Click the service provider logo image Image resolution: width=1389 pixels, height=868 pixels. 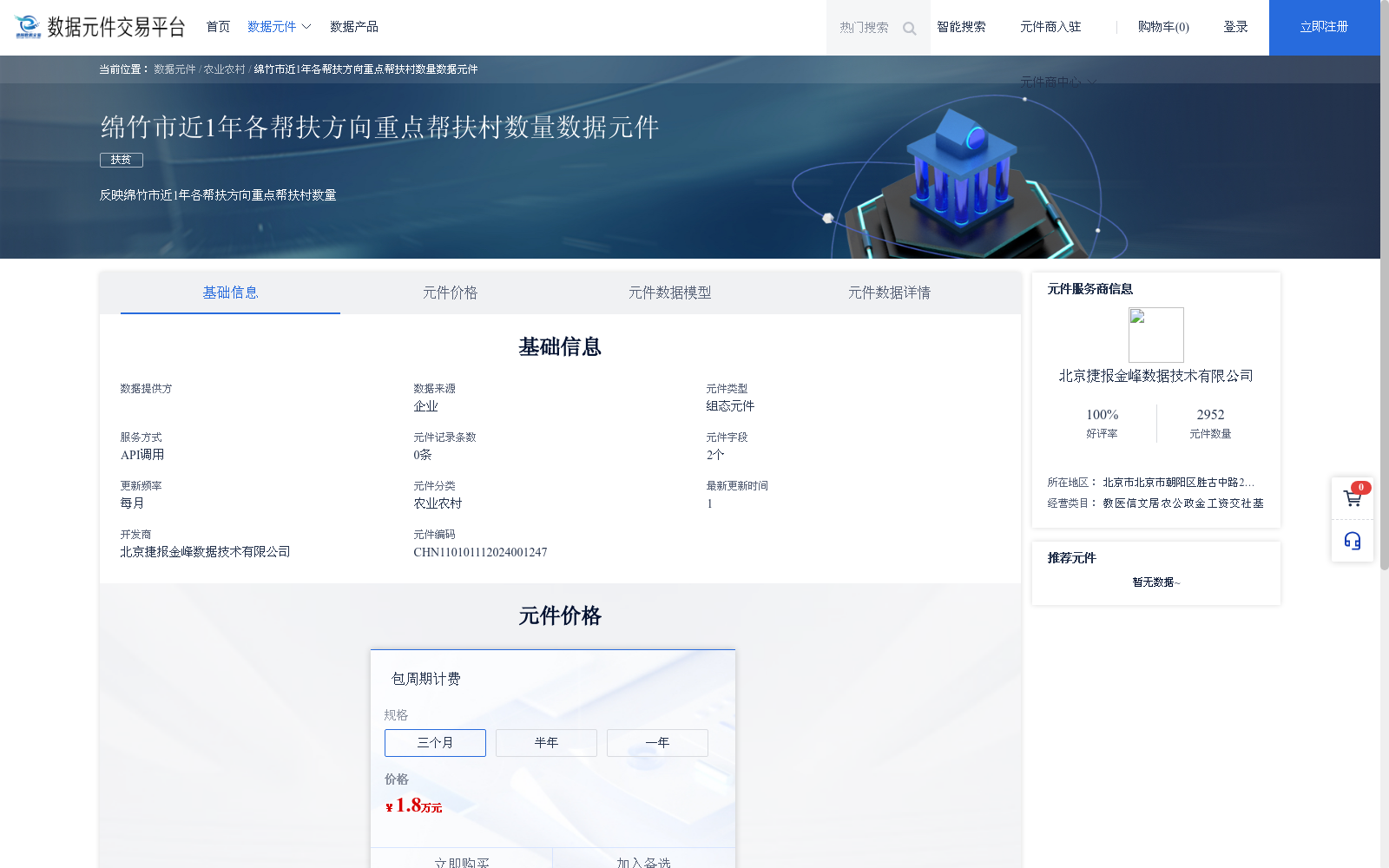click(1155, 335)
